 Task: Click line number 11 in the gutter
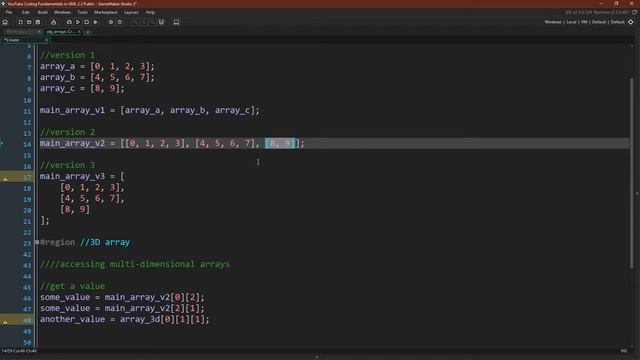[27, 111]
